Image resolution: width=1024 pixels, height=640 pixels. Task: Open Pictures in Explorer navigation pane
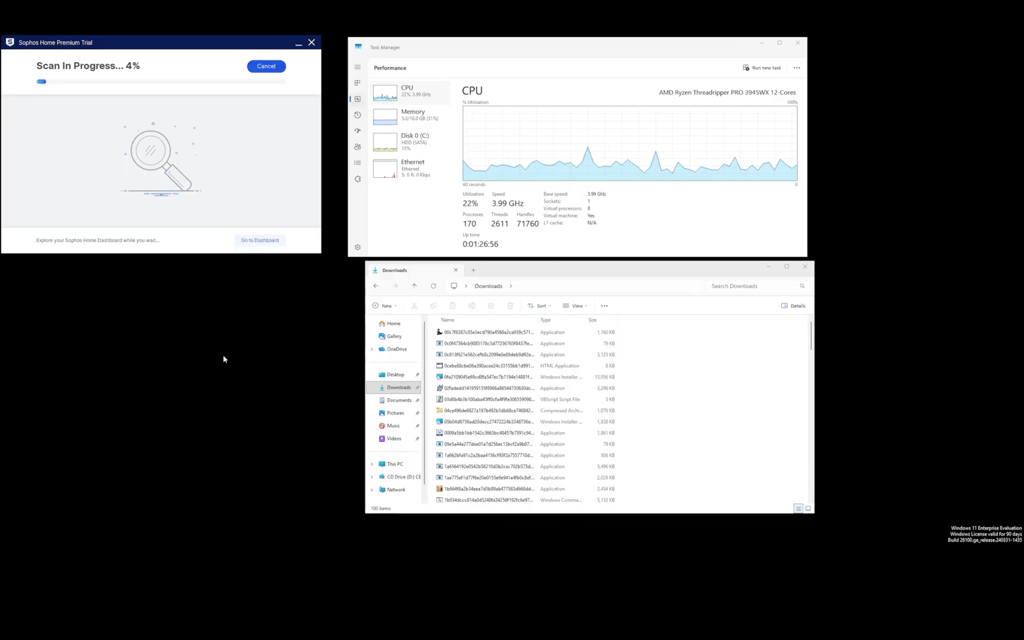(x=395, y=413)
